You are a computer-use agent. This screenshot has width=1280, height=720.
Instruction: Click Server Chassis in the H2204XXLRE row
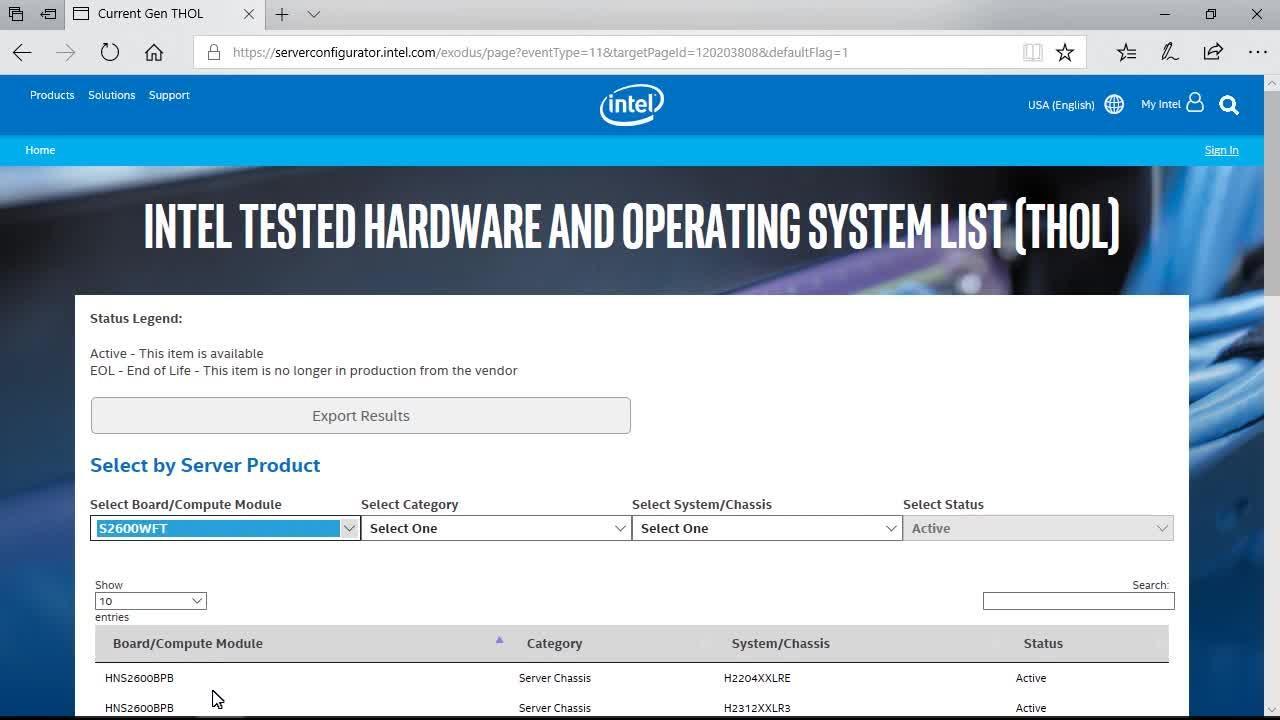555,678
